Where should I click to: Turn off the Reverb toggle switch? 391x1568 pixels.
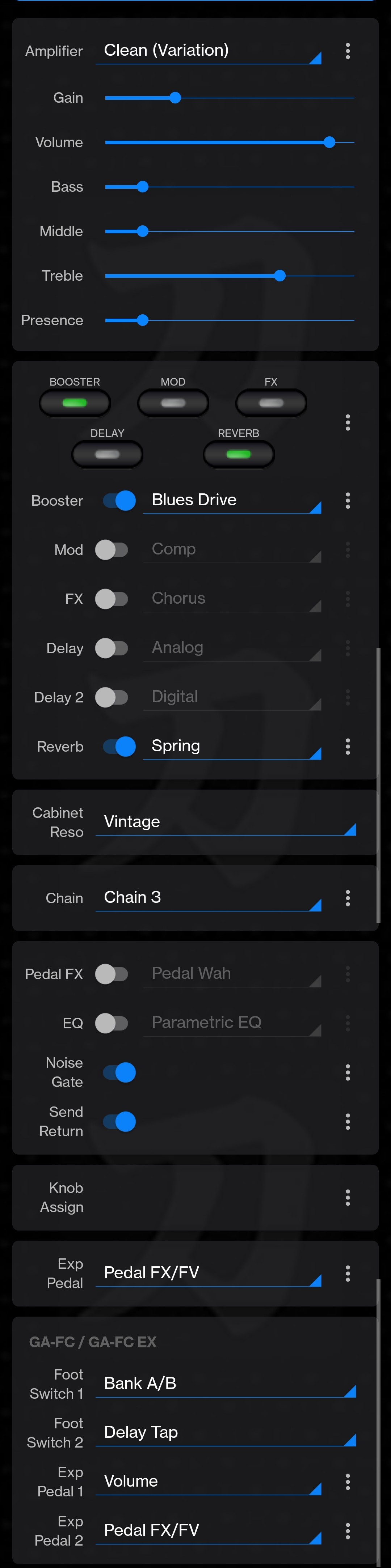point(119,746)
